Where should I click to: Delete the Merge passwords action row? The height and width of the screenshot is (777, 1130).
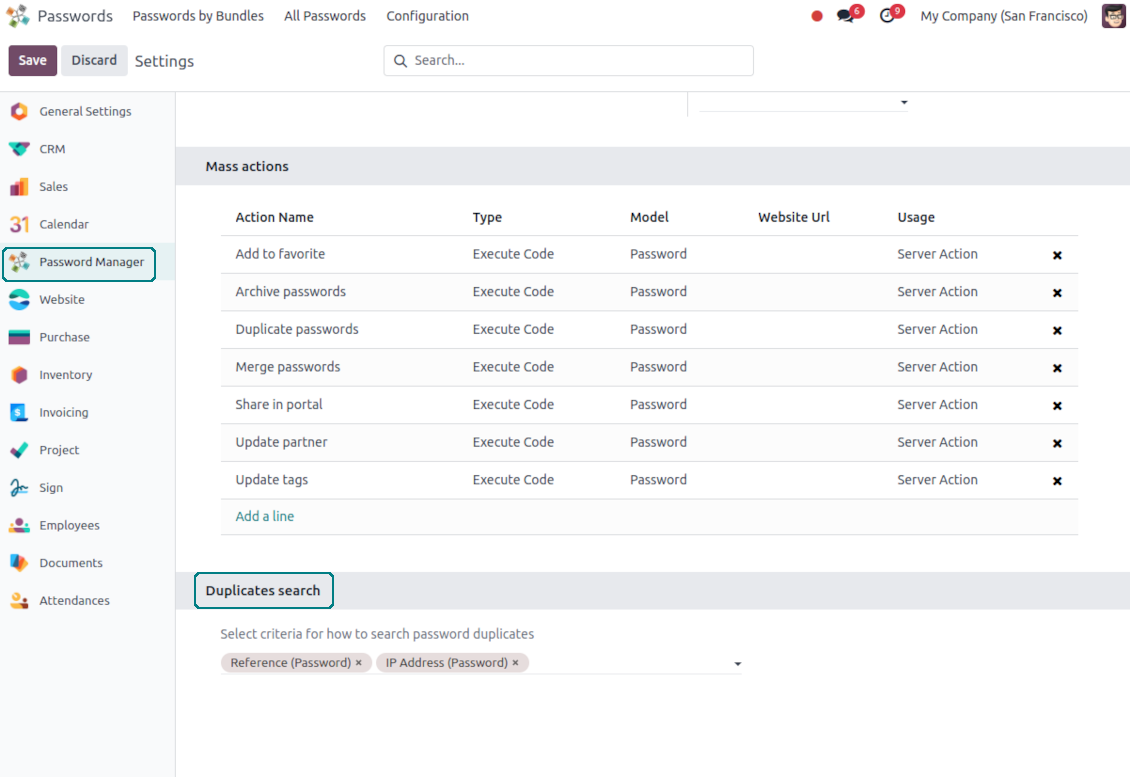click(1057, 368)
